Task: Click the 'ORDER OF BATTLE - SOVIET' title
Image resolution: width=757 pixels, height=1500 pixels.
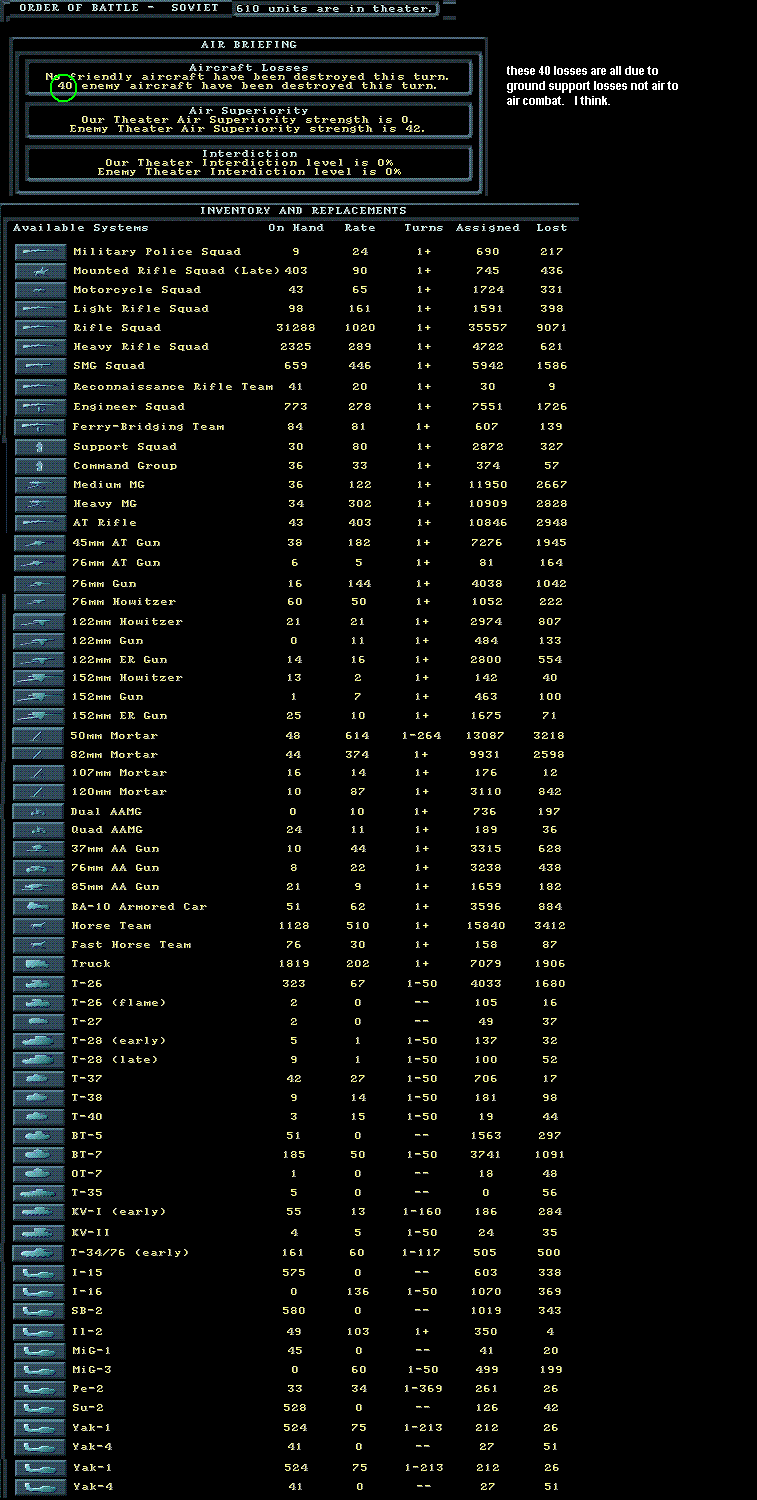Action: 119,8
